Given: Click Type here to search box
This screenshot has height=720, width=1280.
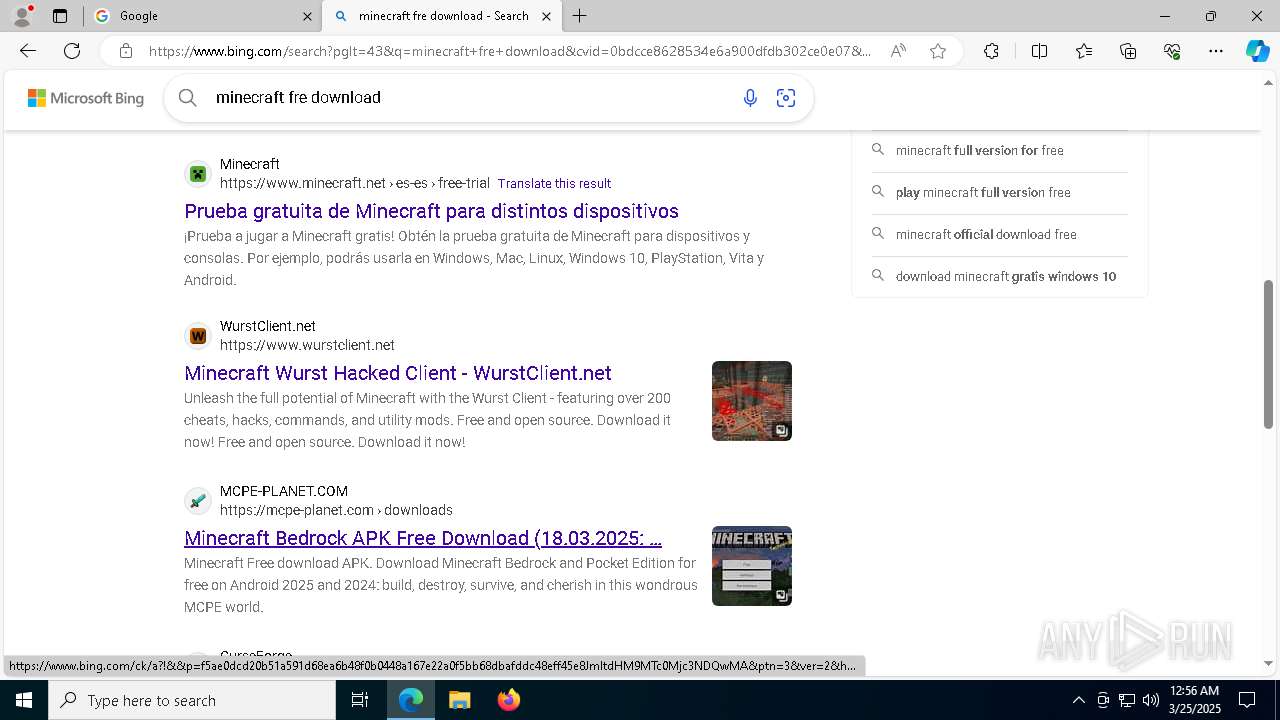Looking at the screenshot, I should [x=192, y=700].
